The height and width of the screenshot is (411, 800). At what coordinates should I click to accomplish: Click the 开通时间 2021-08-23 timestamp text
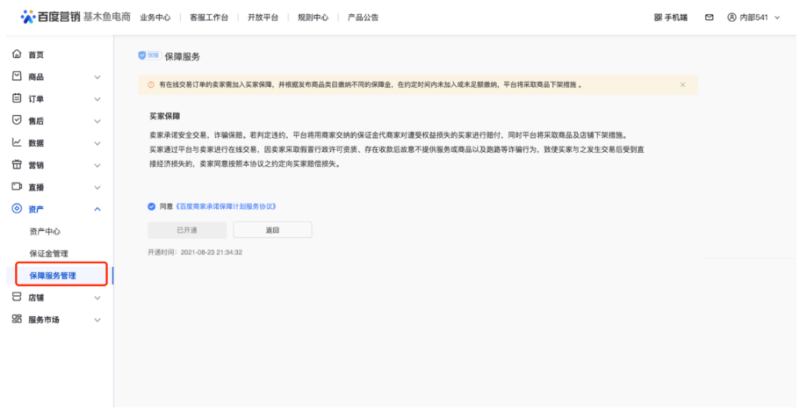click(195, 252)
